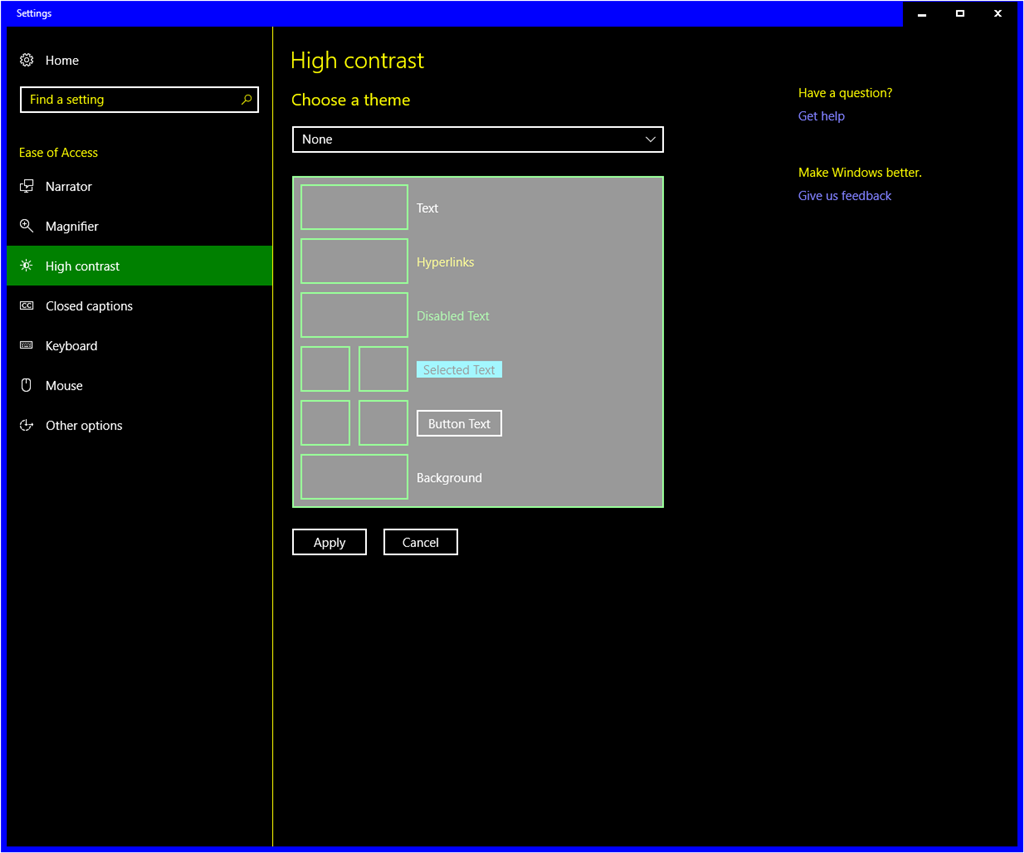Open Closed captions settings
The height and width of the screenshot is (853, 1024).
(139, 306)
